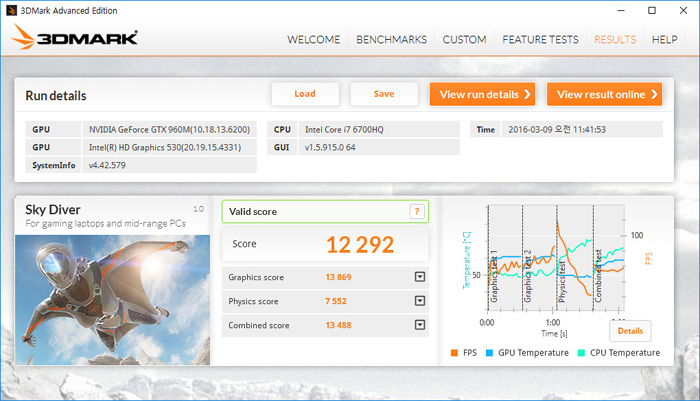Viewport: 700px width, 401px height.
Task: Click the Run details heading
Action: pyautogui.click(x=56, y=96)
